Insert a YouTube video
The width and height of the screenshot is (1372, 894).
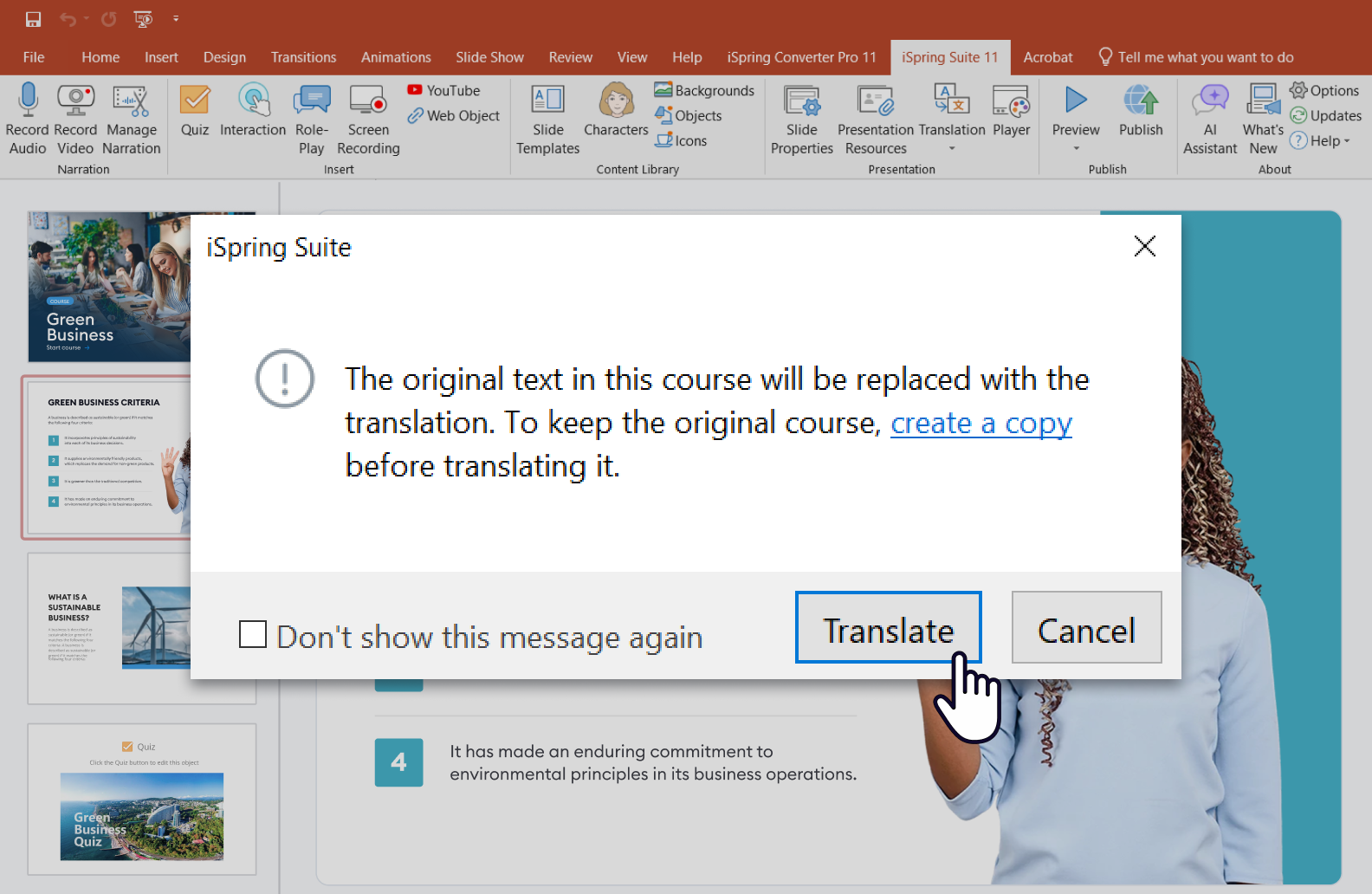click(x=444, y=90)
